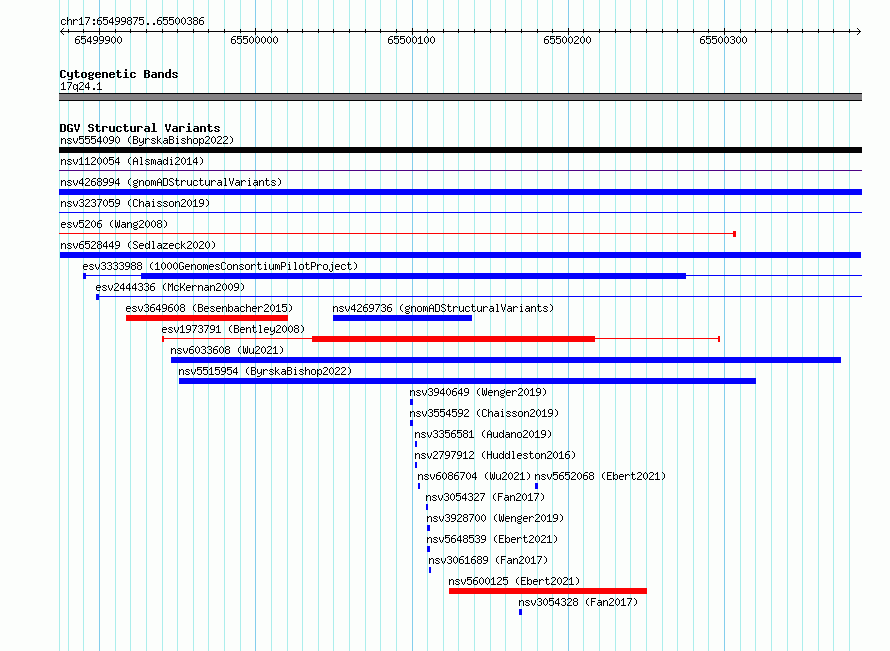Click nsv3940649 (Wenger2019) label
The width and height of the screenshot is (890, 651).
[478, 392]
